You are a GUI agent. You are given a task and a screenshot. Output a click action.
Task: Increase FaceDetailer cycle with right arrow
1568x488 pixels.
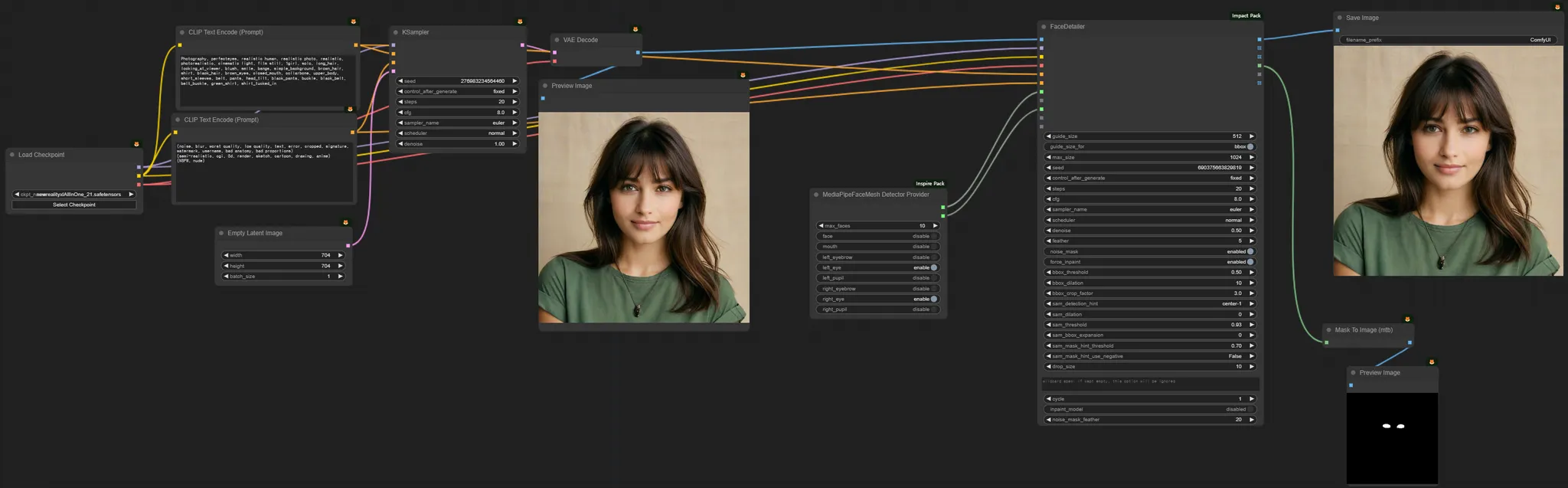1252,399
